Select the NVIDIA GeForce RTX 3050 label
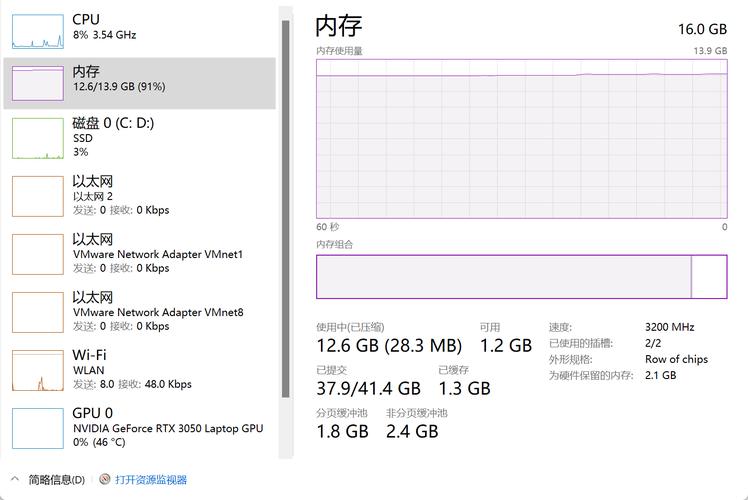The width and height of the screenshot is (748, 500). point(168,428)
